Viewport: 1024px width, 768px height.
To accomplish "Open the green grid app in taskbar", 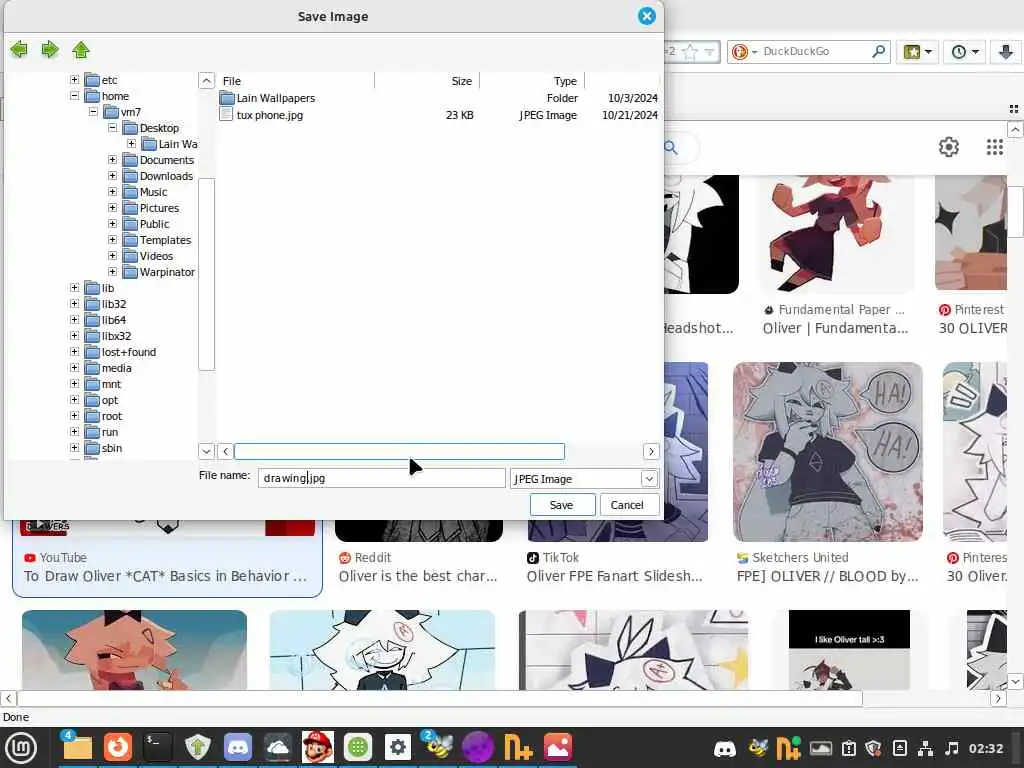I will (x=358, y=748).
